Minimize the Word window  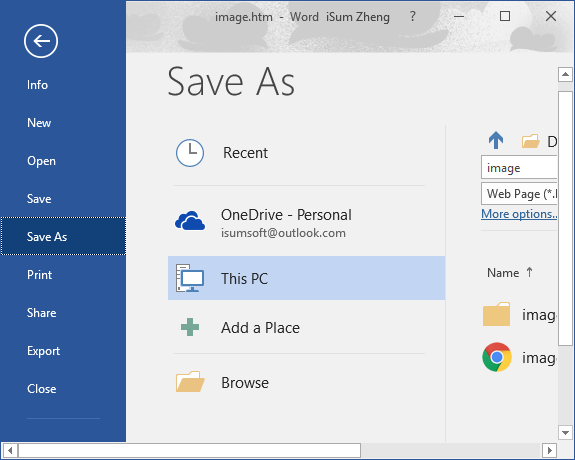459,16
